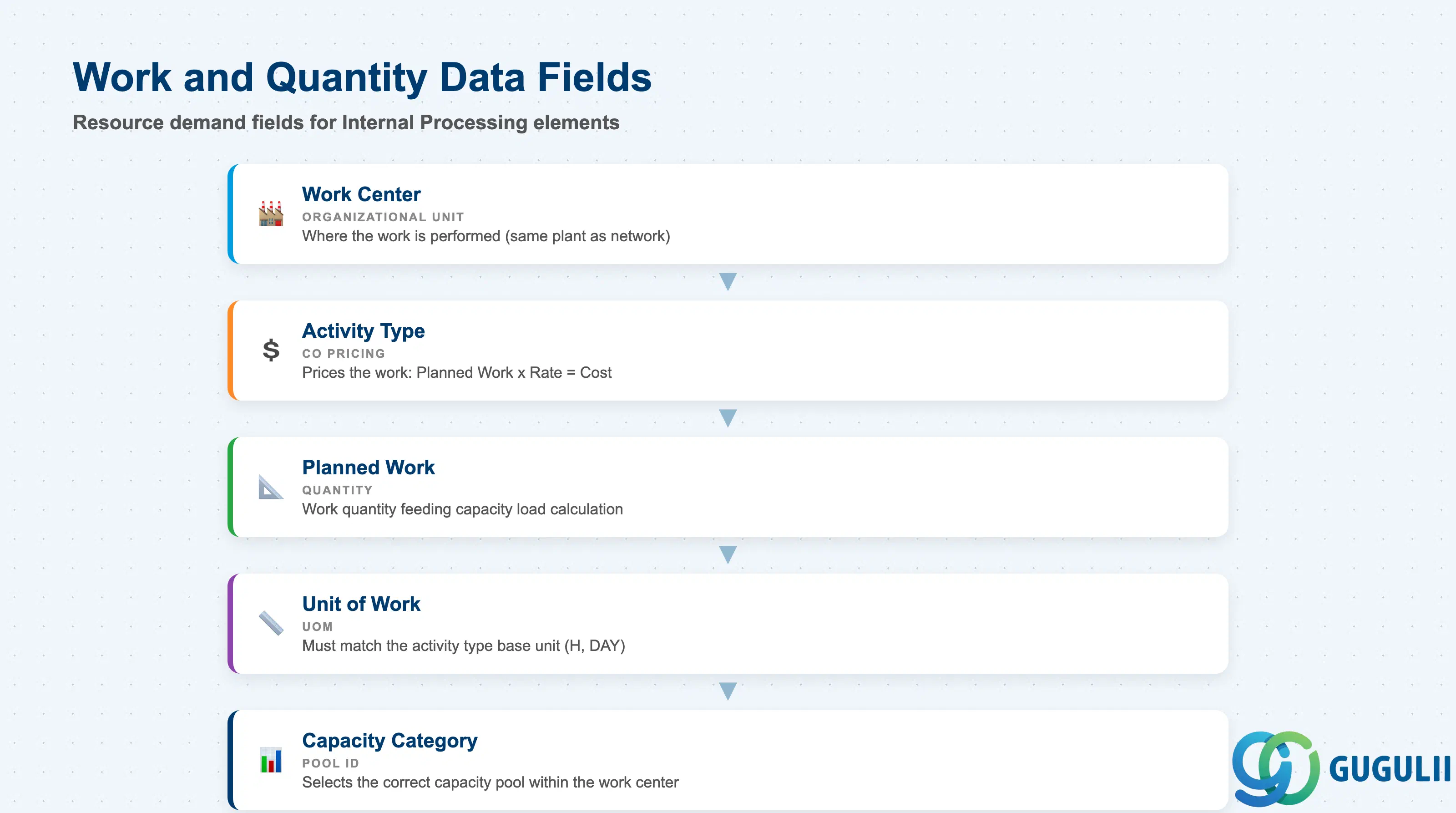Click the bar chart icon beside Capacity Category

pos(271,760)
